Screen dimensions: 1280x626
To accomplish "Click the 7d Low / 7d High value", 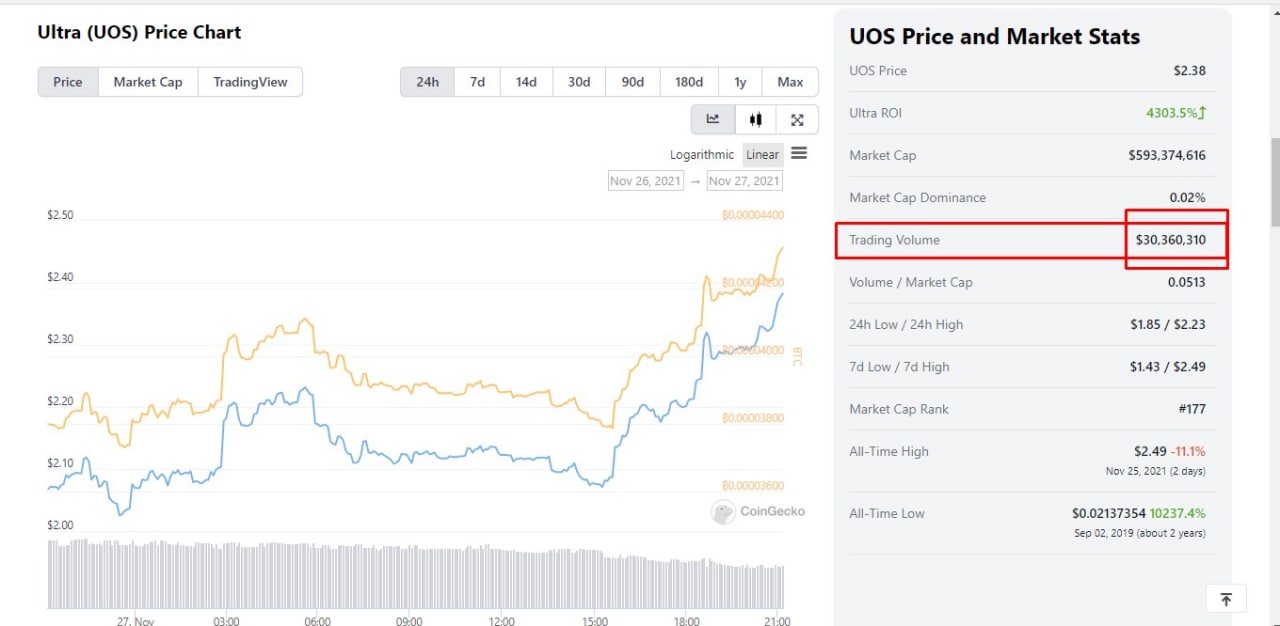I will point(1168,367).
